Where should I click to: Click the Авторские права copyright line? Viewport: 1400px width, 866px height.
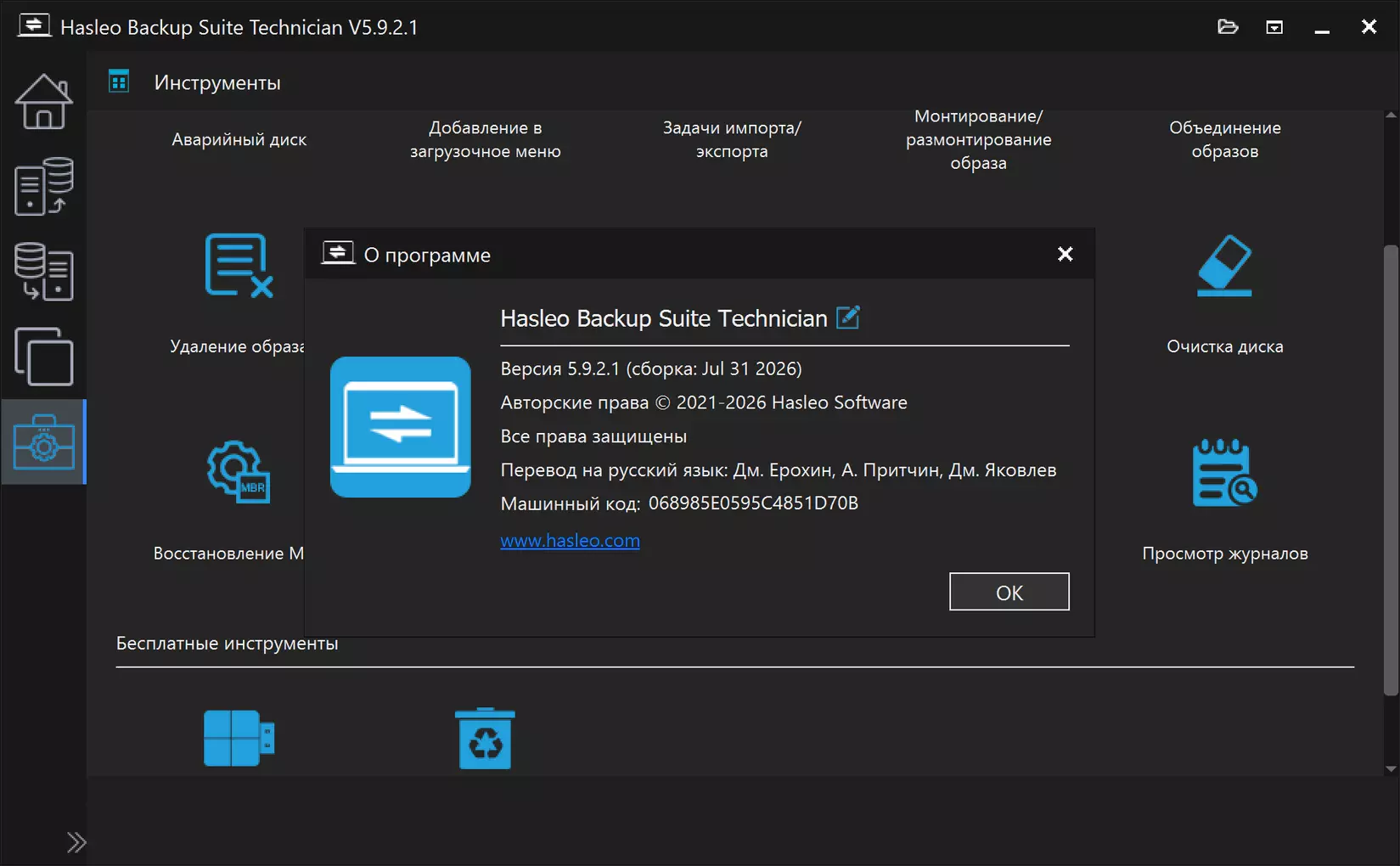(704, 402)
